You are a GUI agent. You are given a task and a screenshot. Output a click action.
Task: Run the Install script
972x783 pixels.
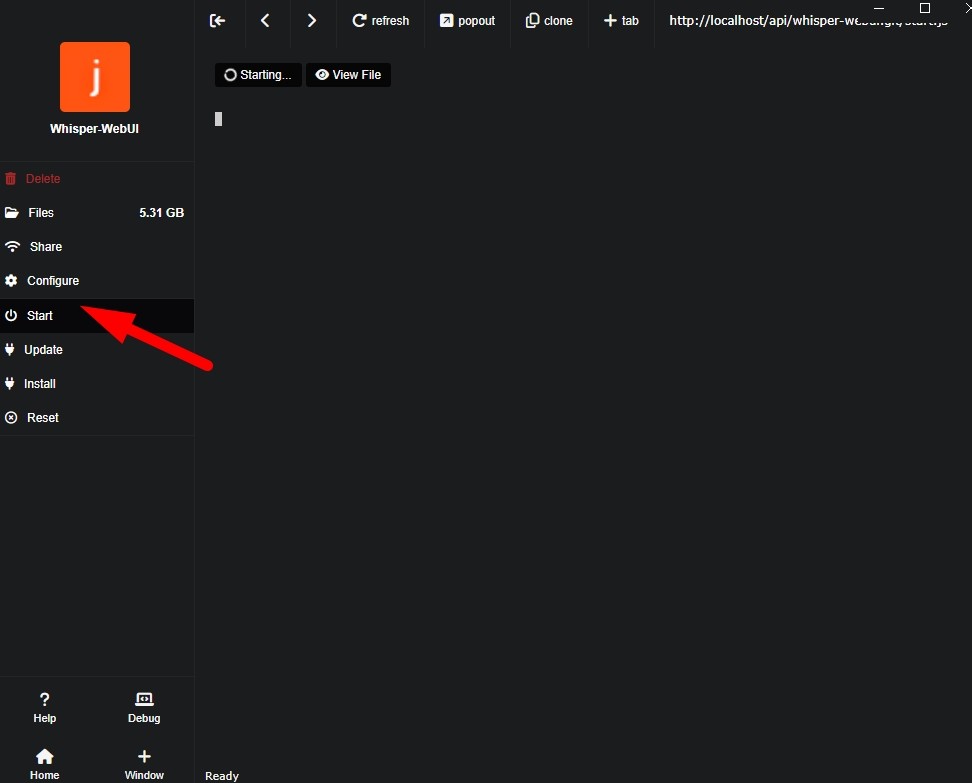[97, 384]
